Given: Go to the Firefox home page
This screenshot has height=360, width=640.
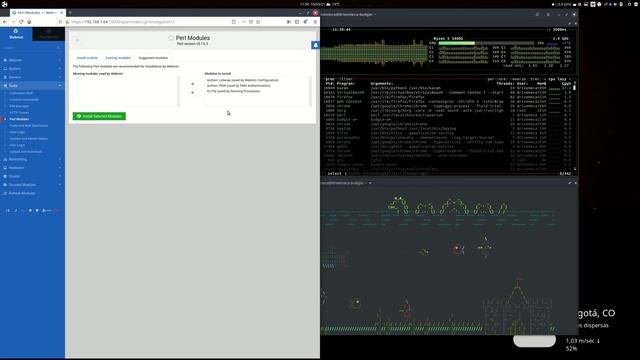Looking at the screenshot, I should [x=29, y=22].
